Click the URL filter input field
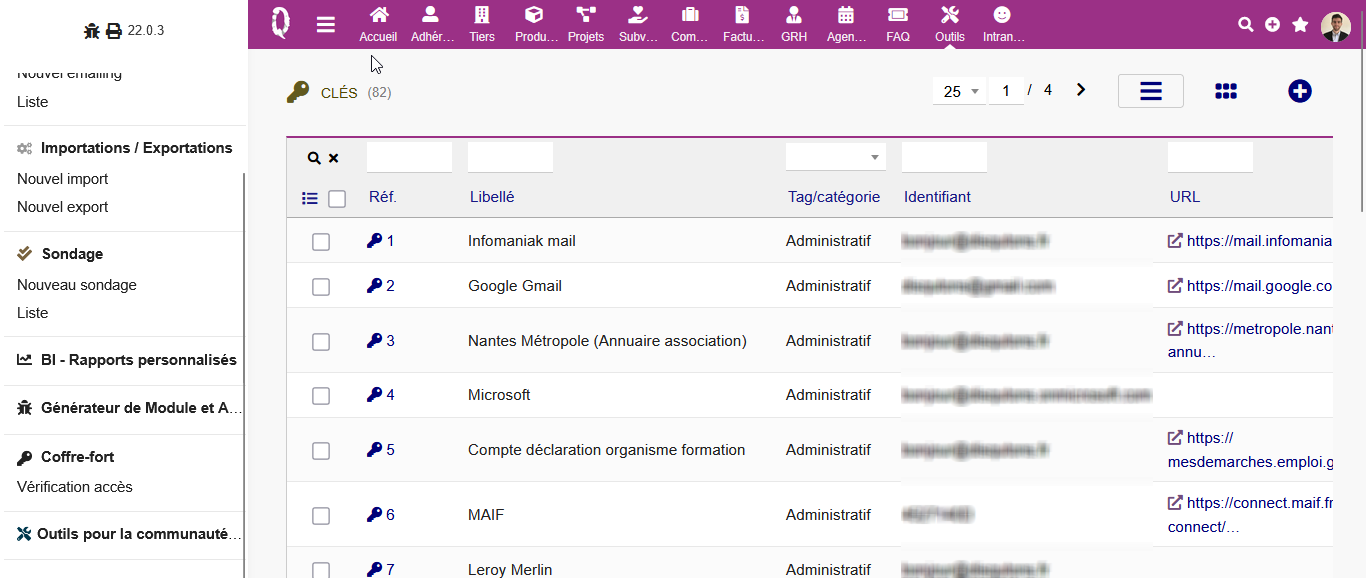This screenshot has width=1366, height=578. point(1210,157)
